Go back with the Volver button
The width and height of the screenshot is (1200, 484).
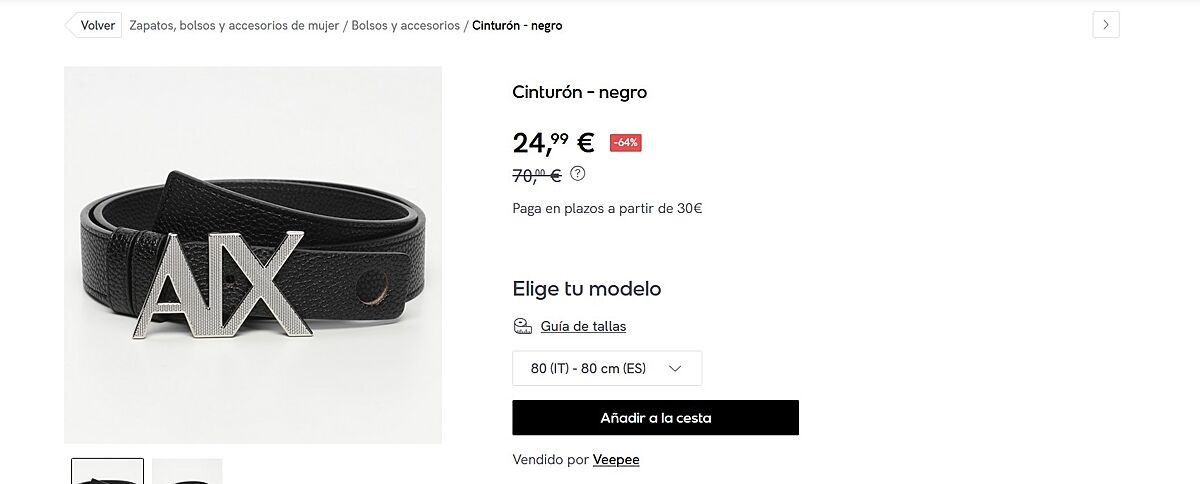(93, 26)
